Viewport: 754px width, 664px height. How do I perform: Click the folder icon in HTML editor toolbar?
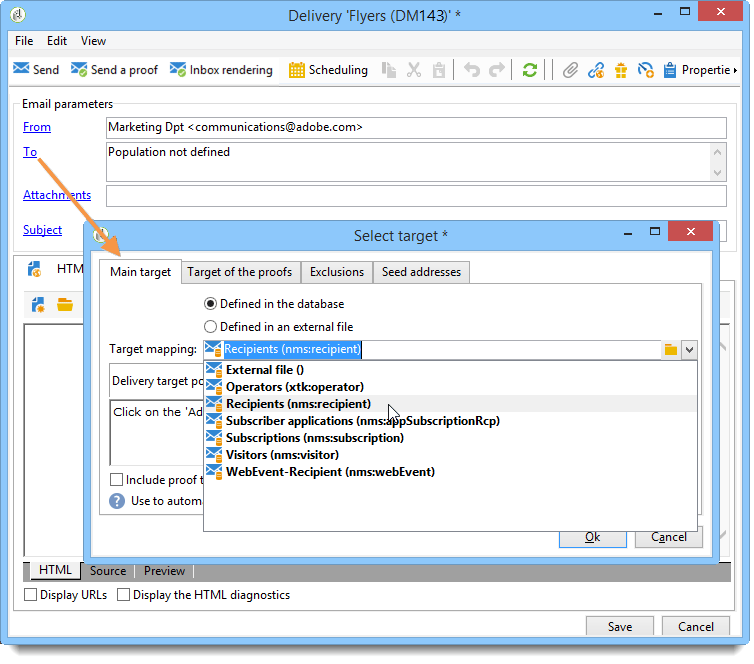tap(65, 304)
